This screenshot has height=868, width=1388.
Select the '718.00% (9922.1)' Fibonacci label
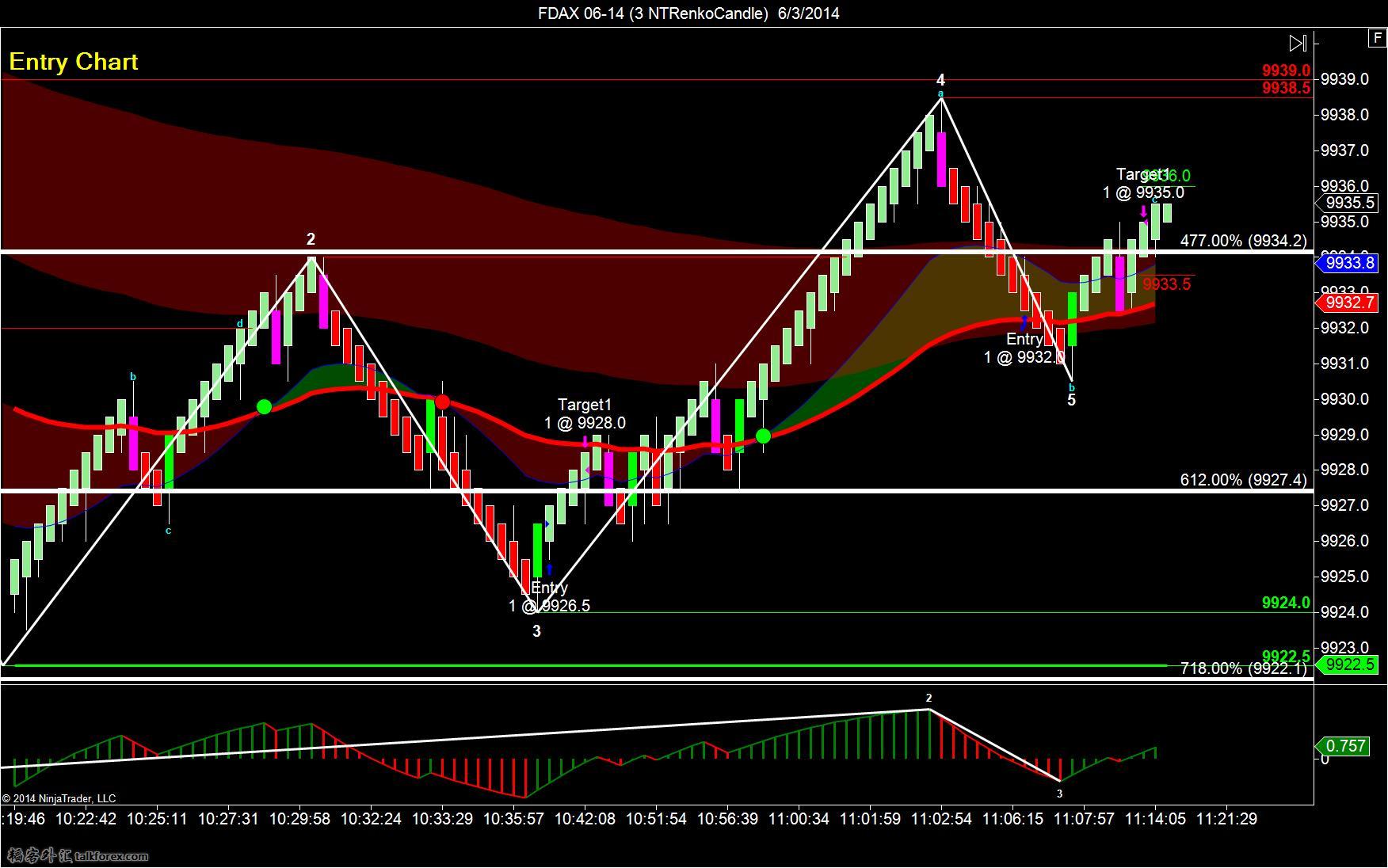(x=1243, y=668)
